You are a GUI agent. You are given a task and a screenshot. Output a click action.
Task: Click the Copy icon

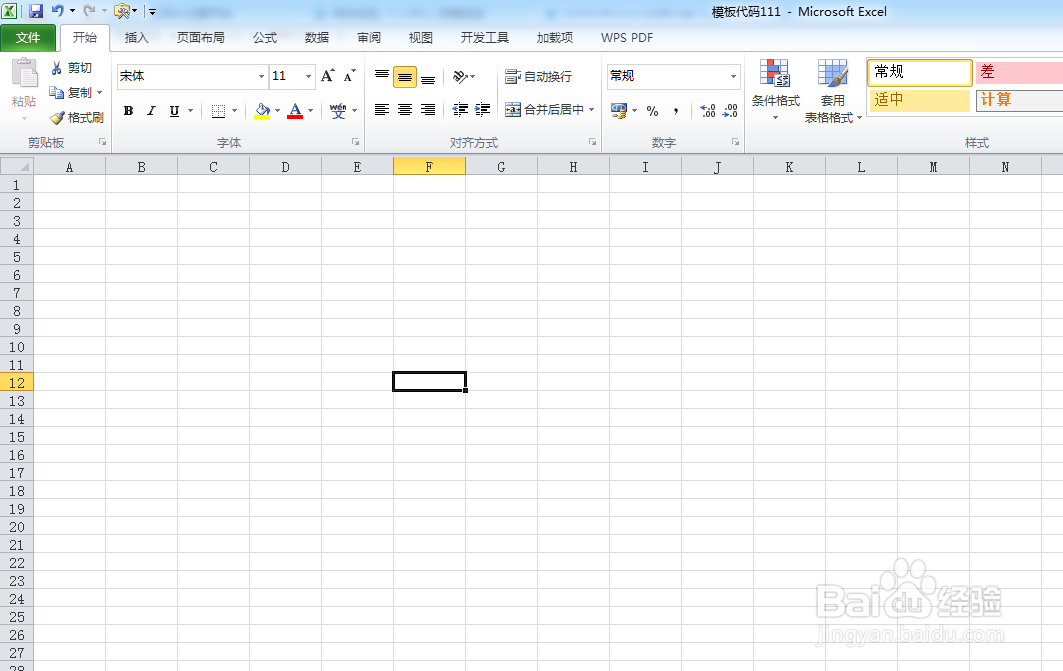pos(56,92)
